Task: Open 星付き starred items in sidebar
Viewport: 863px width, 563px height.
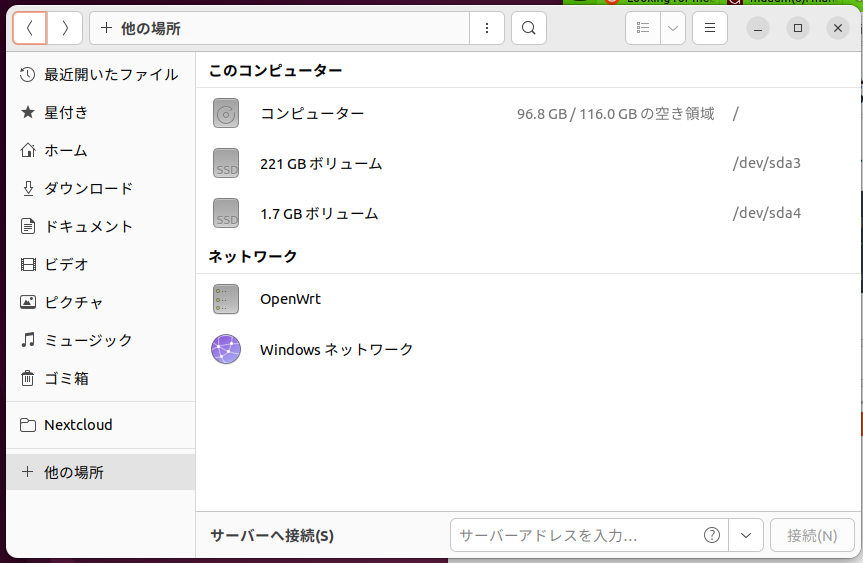Action: 66,113
